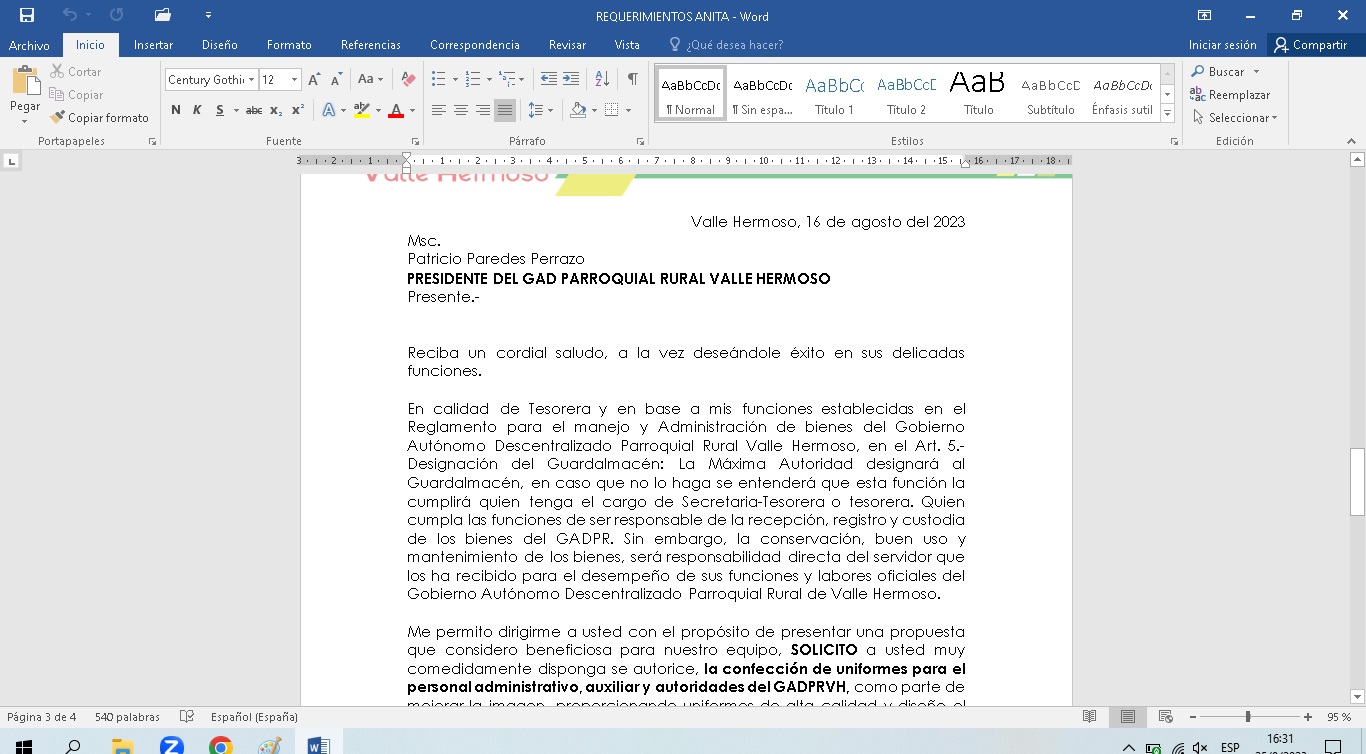1366x754 pixels.
Task: Click the sort A-Z icon
Action: click(x=602, y=79)
